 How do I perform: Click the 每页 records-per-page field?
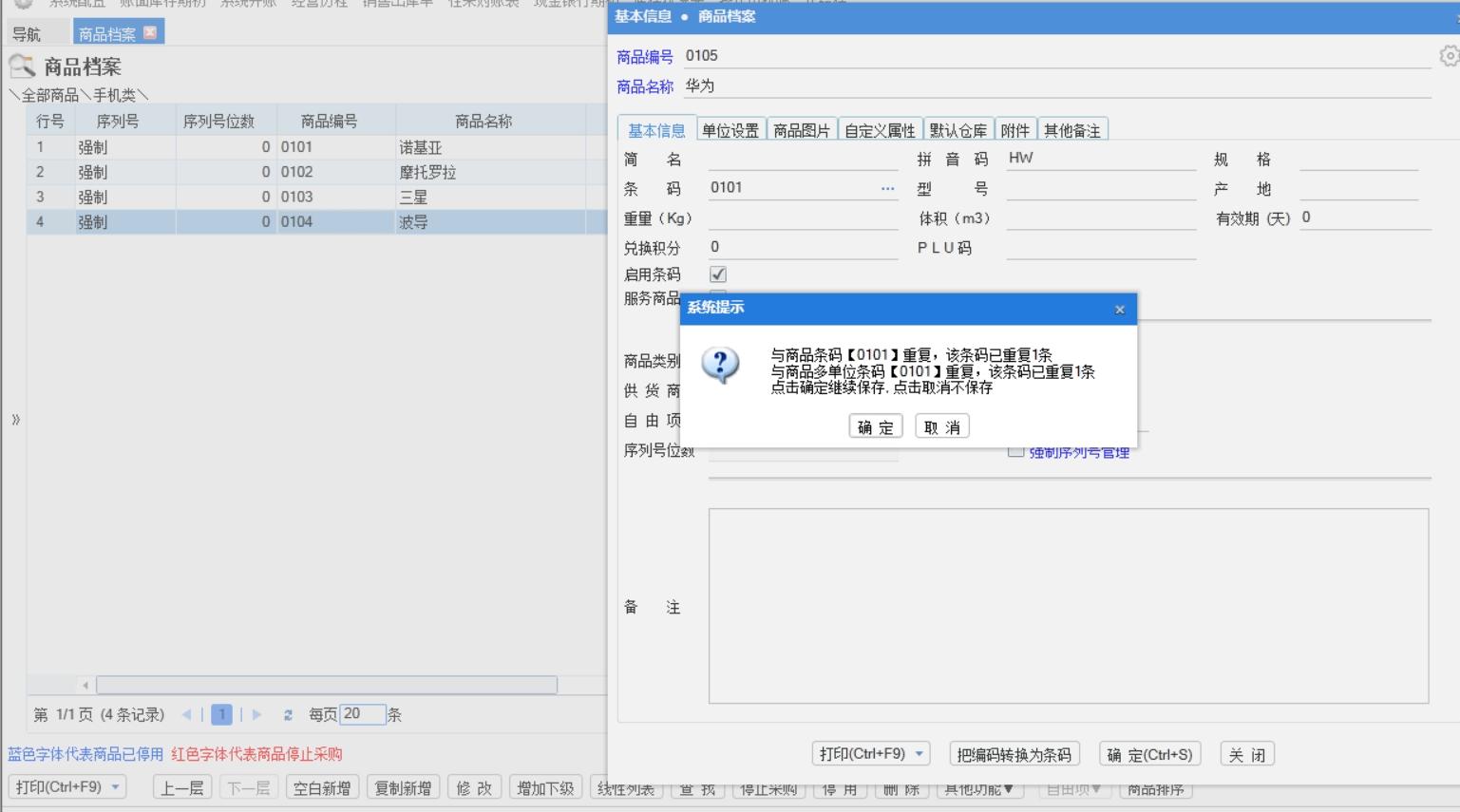point(362,714)
